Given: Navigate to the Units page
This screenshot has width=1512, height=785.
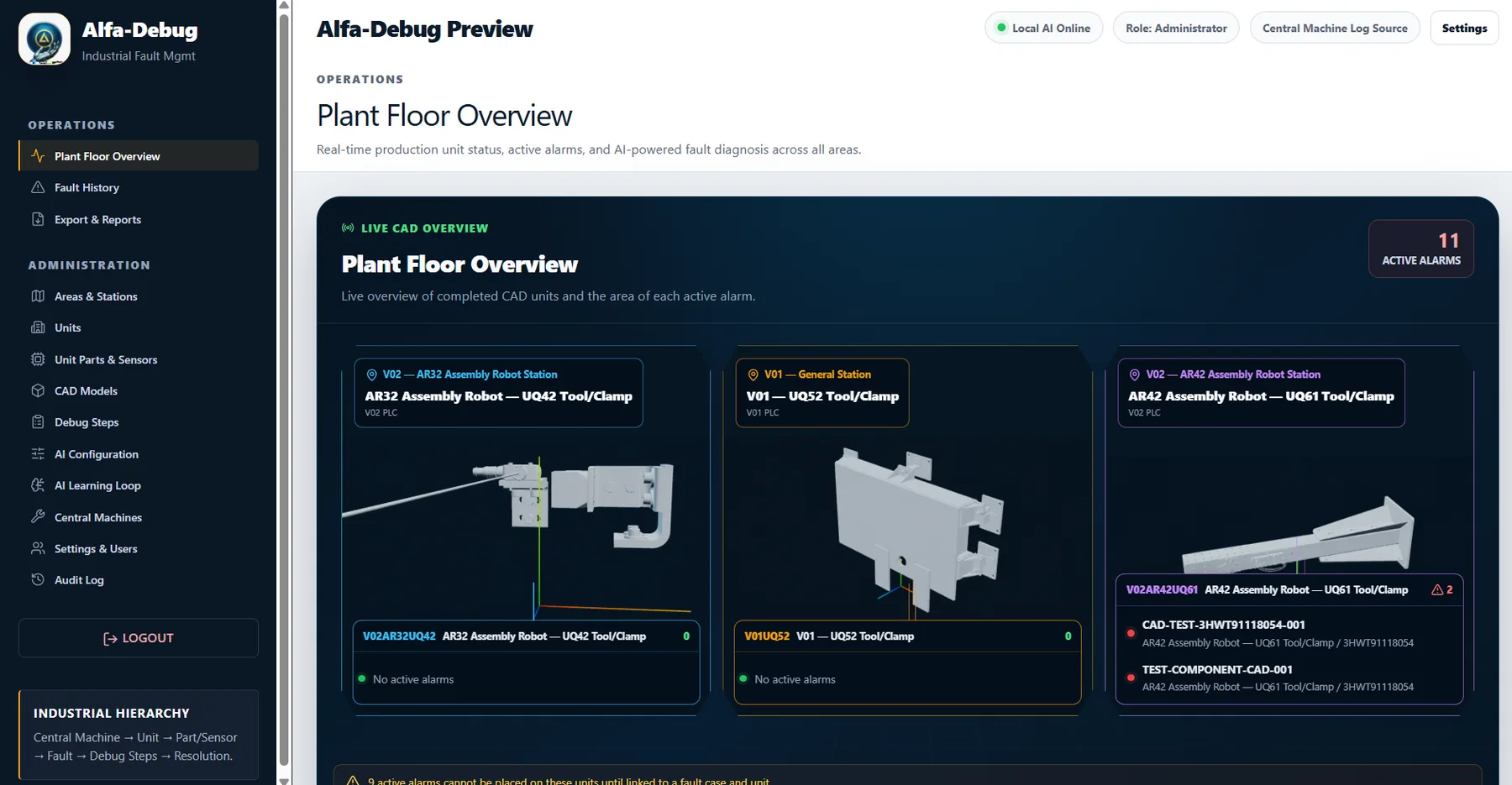Looking at the screenshot, I should [x=139, y=327].
